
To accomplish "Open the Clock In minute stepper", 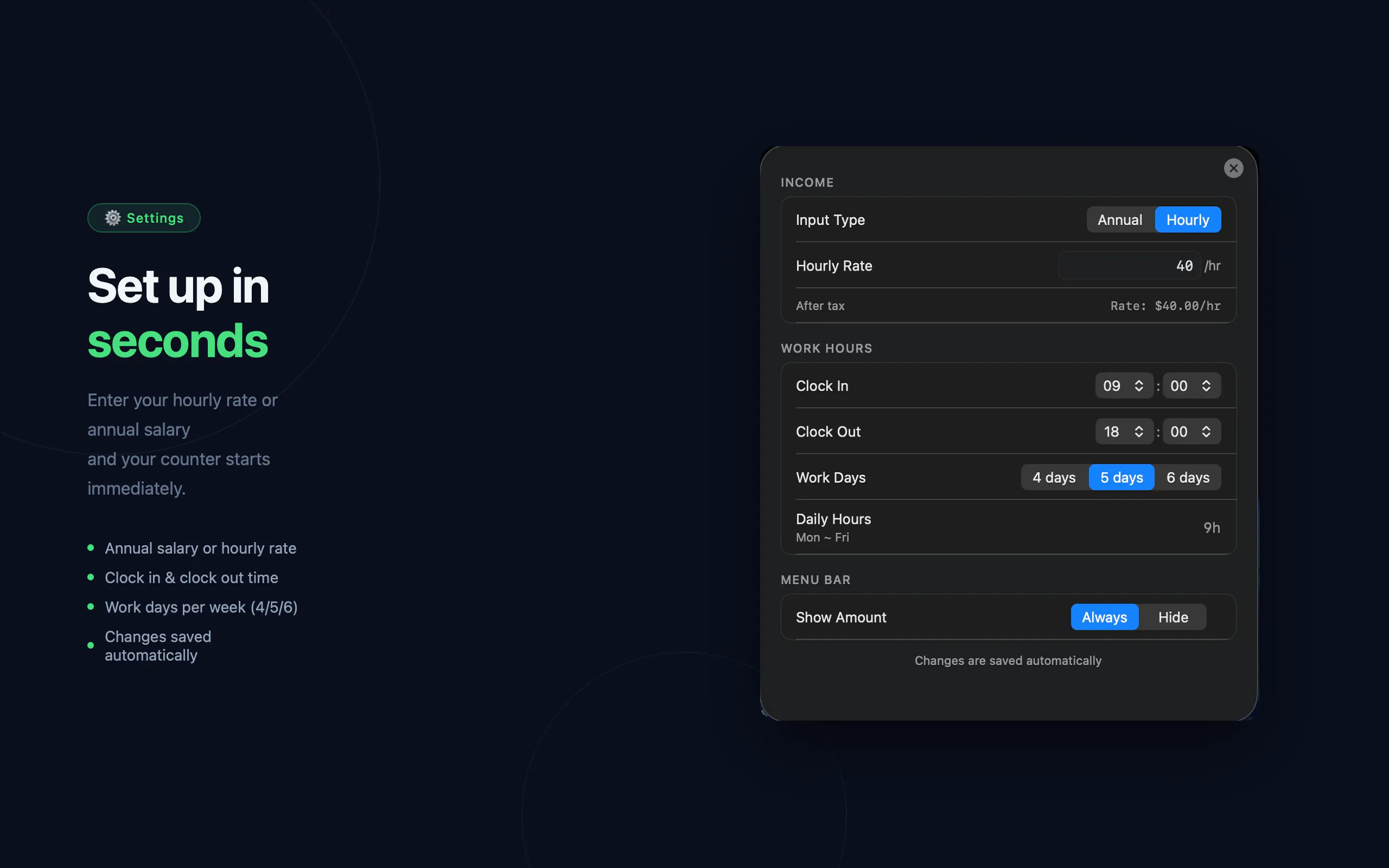I will click(1192, 386).
